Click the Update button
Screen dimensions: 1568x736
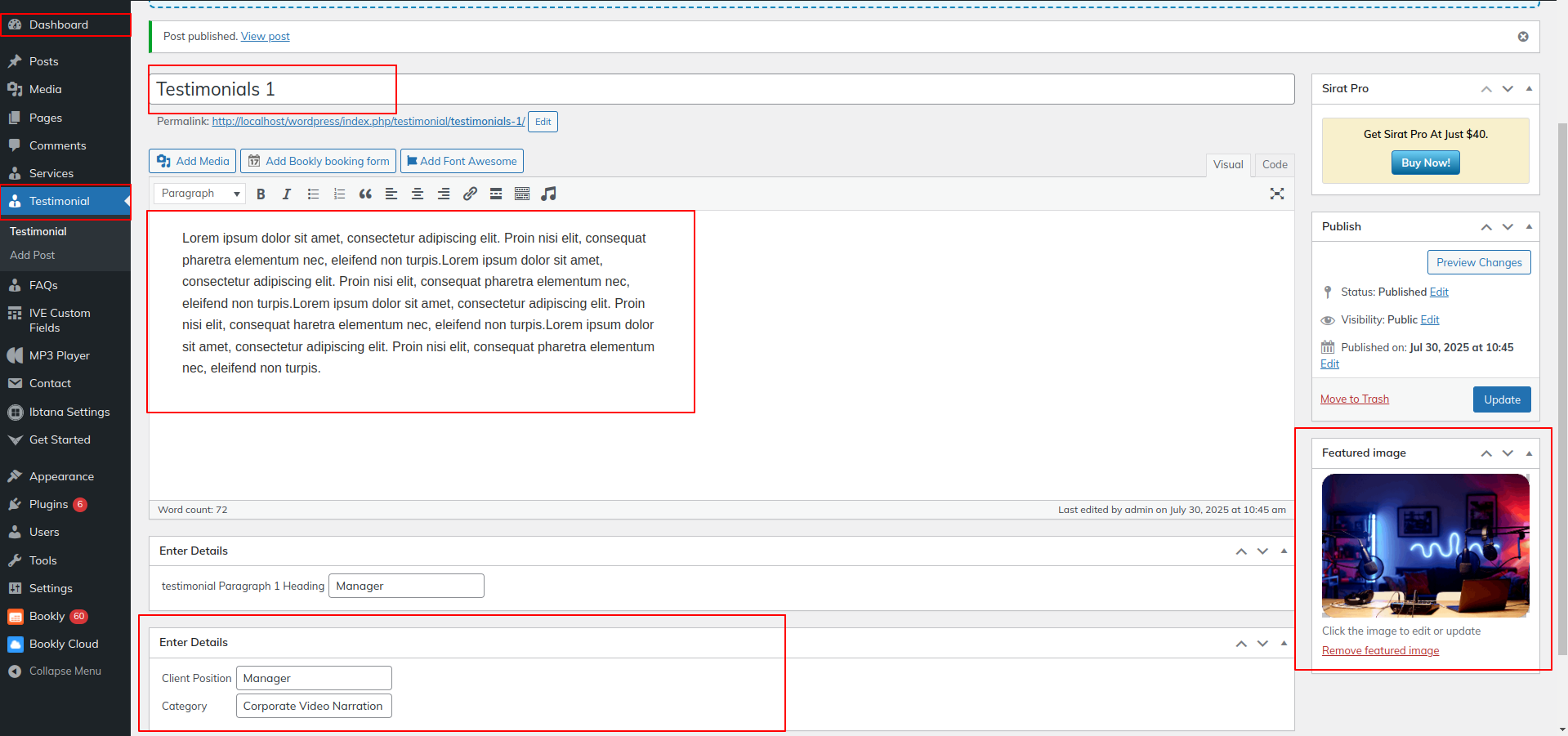tap(1502, 399)
